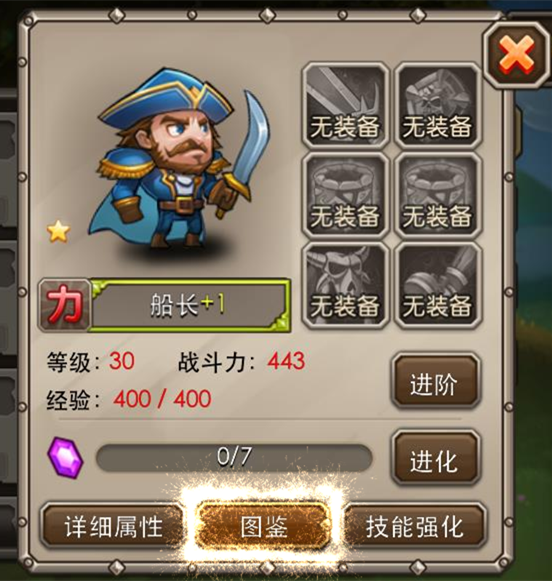Select the empty boots equipment slot
552x581 pixels.
438,285
